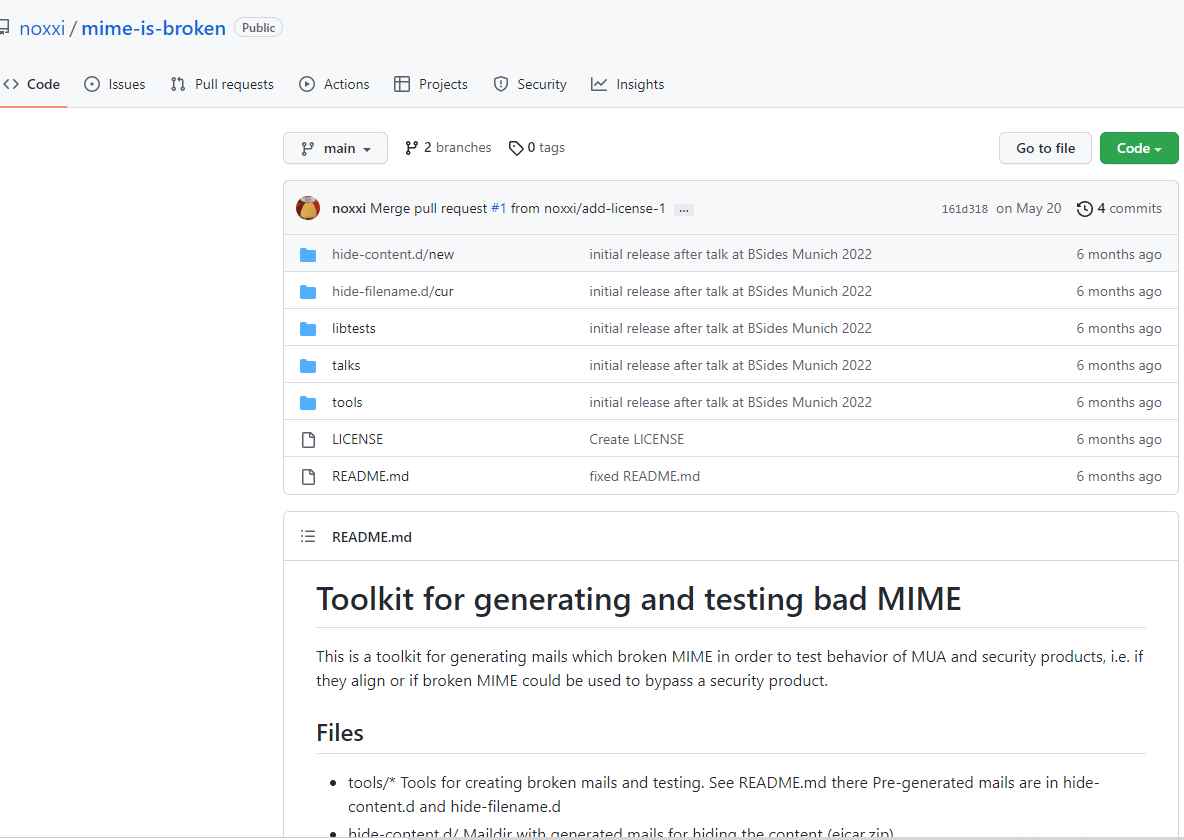This screenshot has height=840, width=1184.
Task: Select the Actions play-circle icon
Action: pyautogui.click(x=307, y=84)
